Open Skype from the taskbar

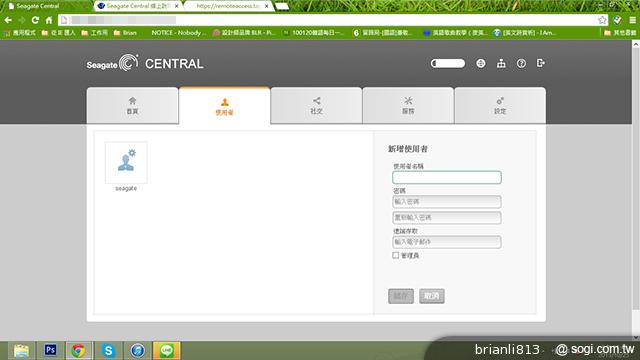pyautogui.click(x=108, y=351)
